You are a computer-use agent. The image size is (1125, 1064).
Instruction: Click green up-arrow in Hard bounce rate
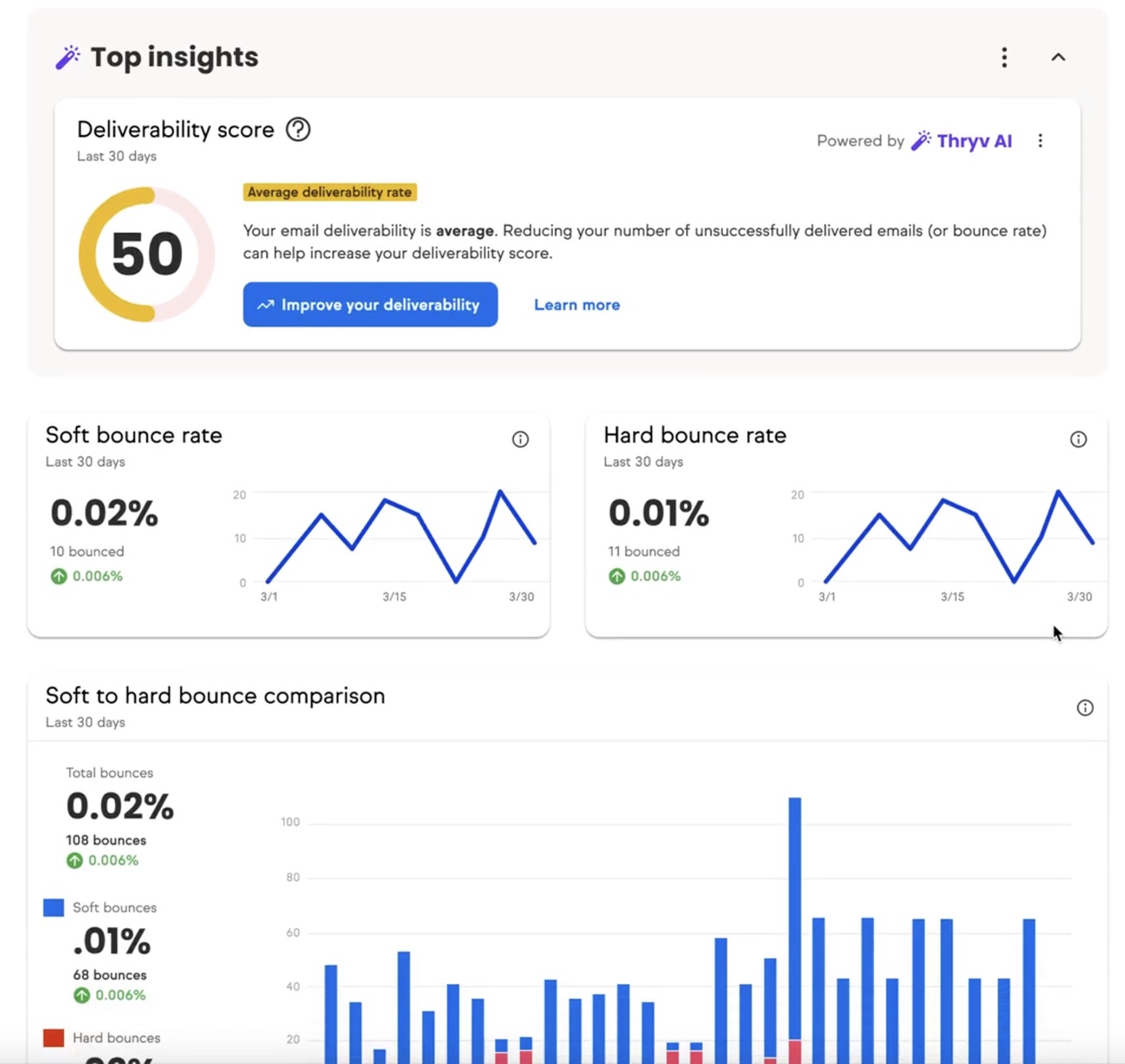(616, 576)
